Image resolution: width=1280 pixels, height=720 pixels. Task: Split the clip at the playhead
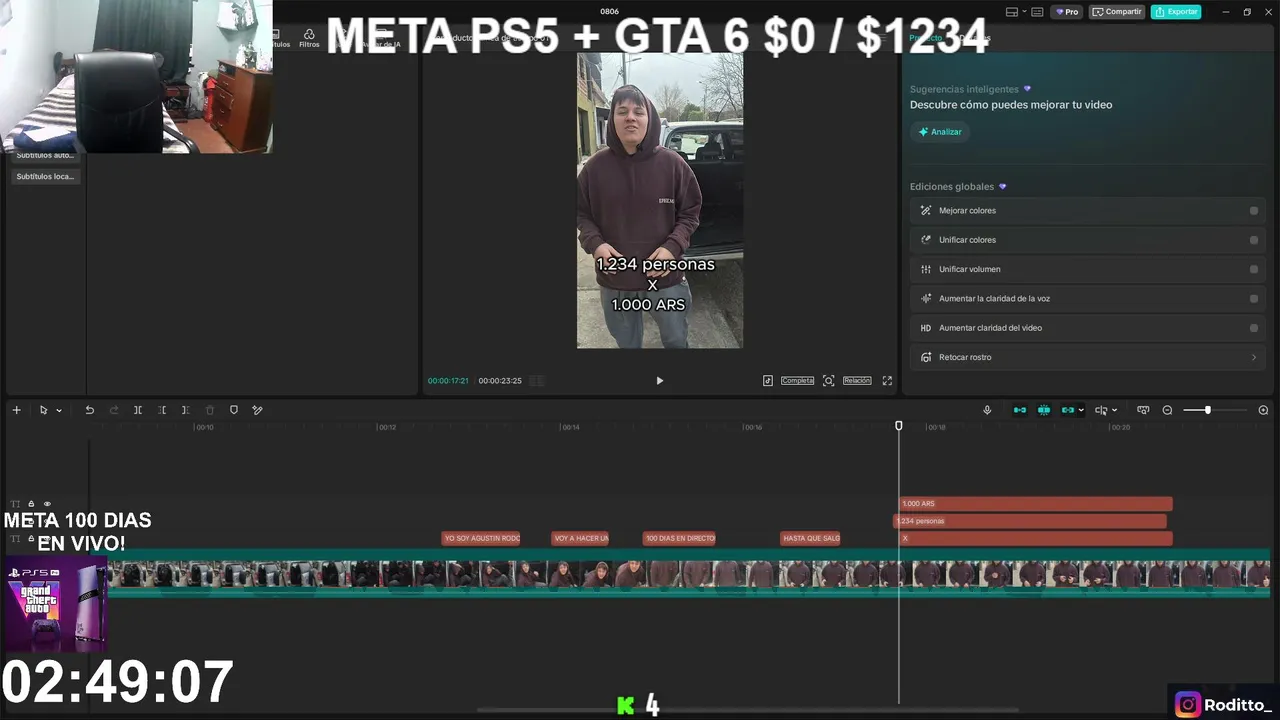click(138, 410)
